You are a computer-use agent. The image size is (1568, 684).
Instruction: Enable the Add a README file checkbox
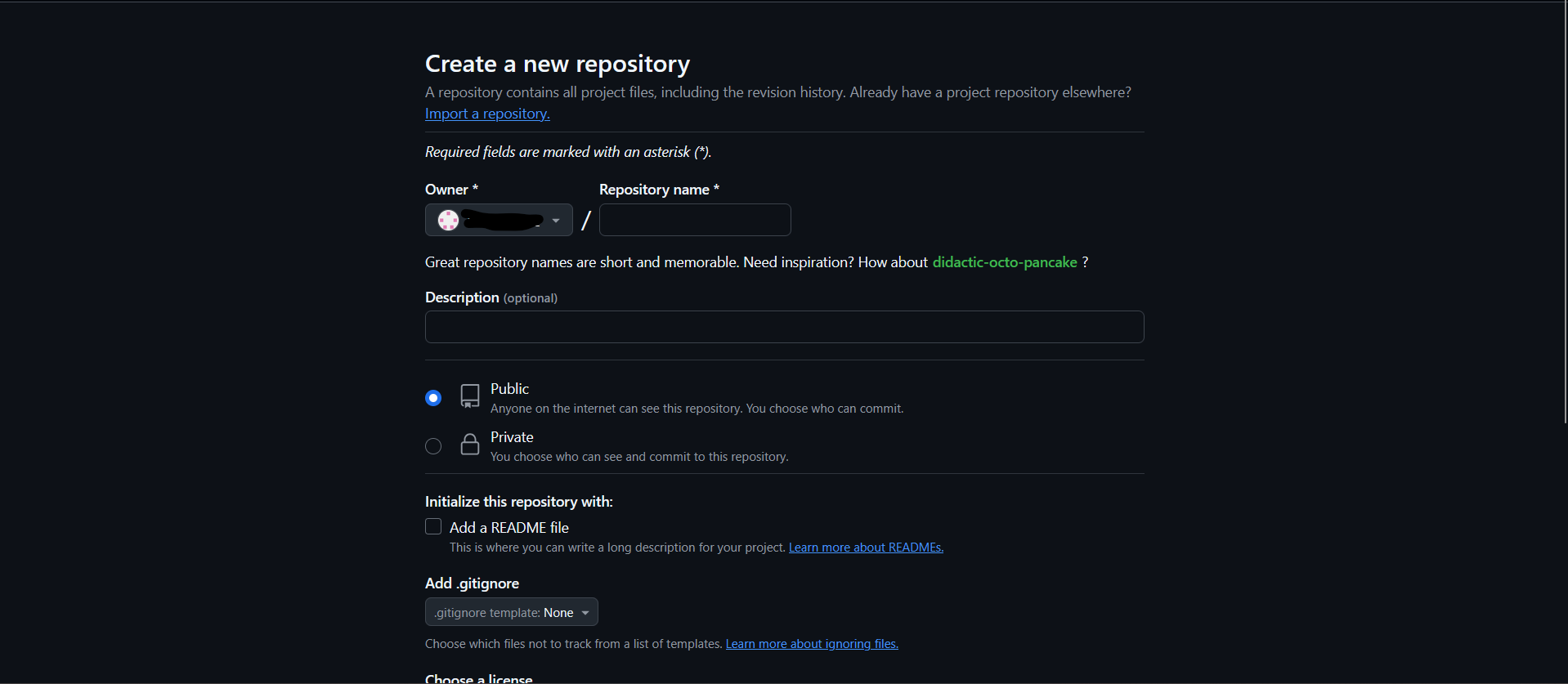(x=433, y=527)
